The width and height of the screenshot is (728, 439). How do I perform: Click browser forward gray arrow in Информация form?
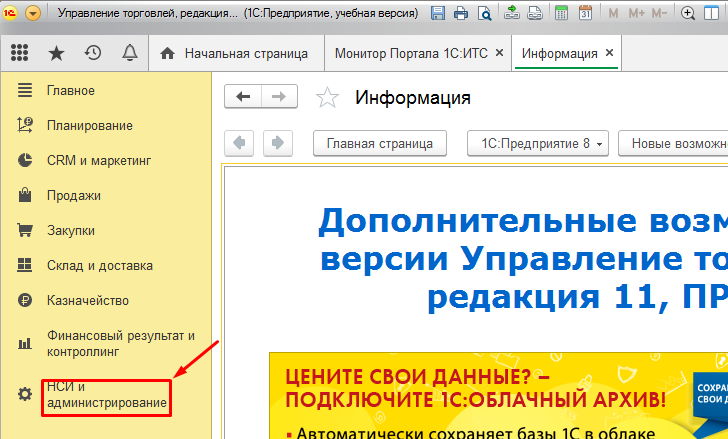coord(278,143)
